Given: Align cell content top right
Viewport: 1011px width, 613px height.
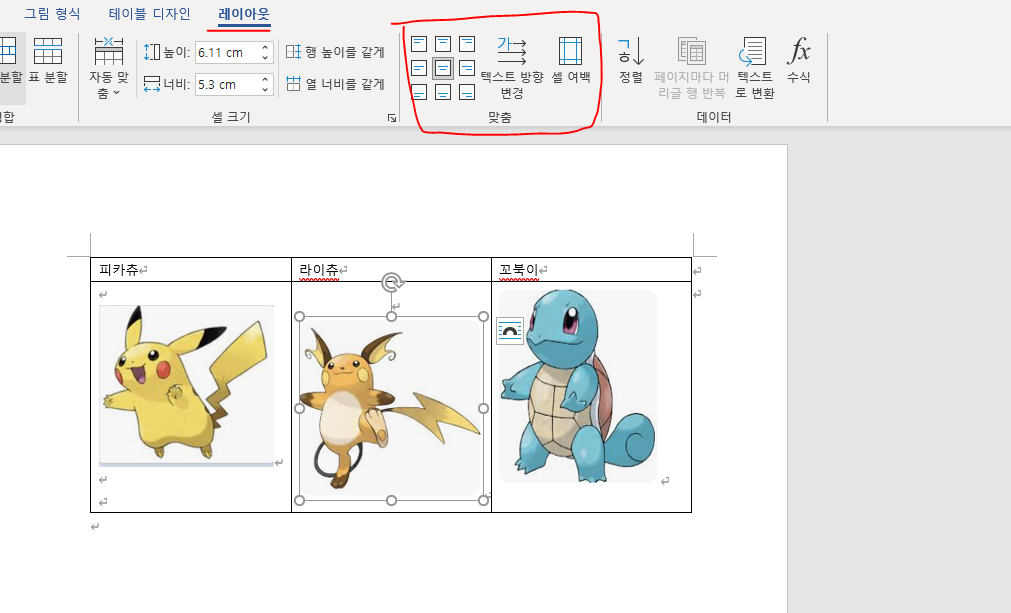Looking at the screenshot, I should (467, 44).
